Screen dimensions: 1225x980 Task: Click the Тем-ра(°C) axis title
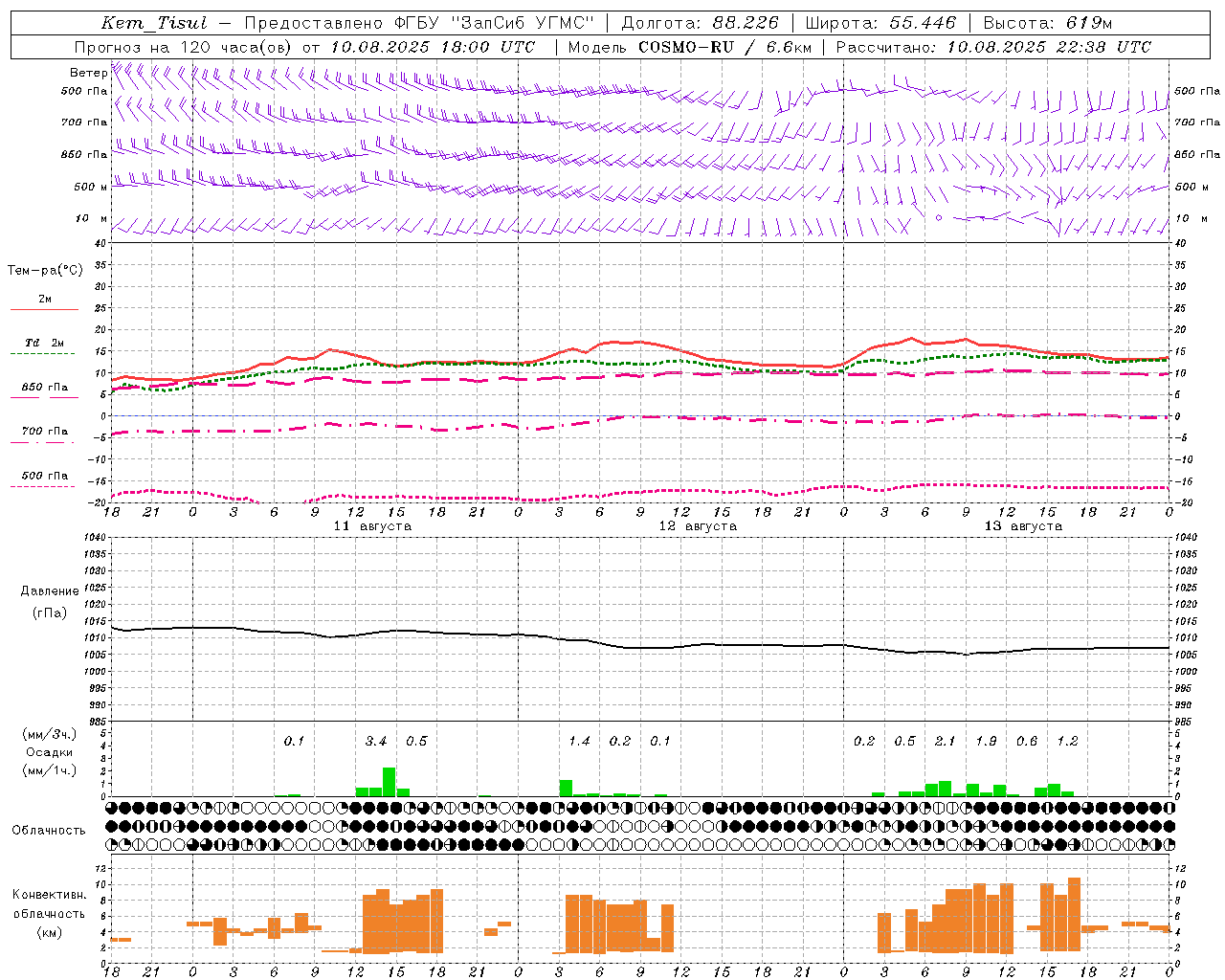click(45, 271)
